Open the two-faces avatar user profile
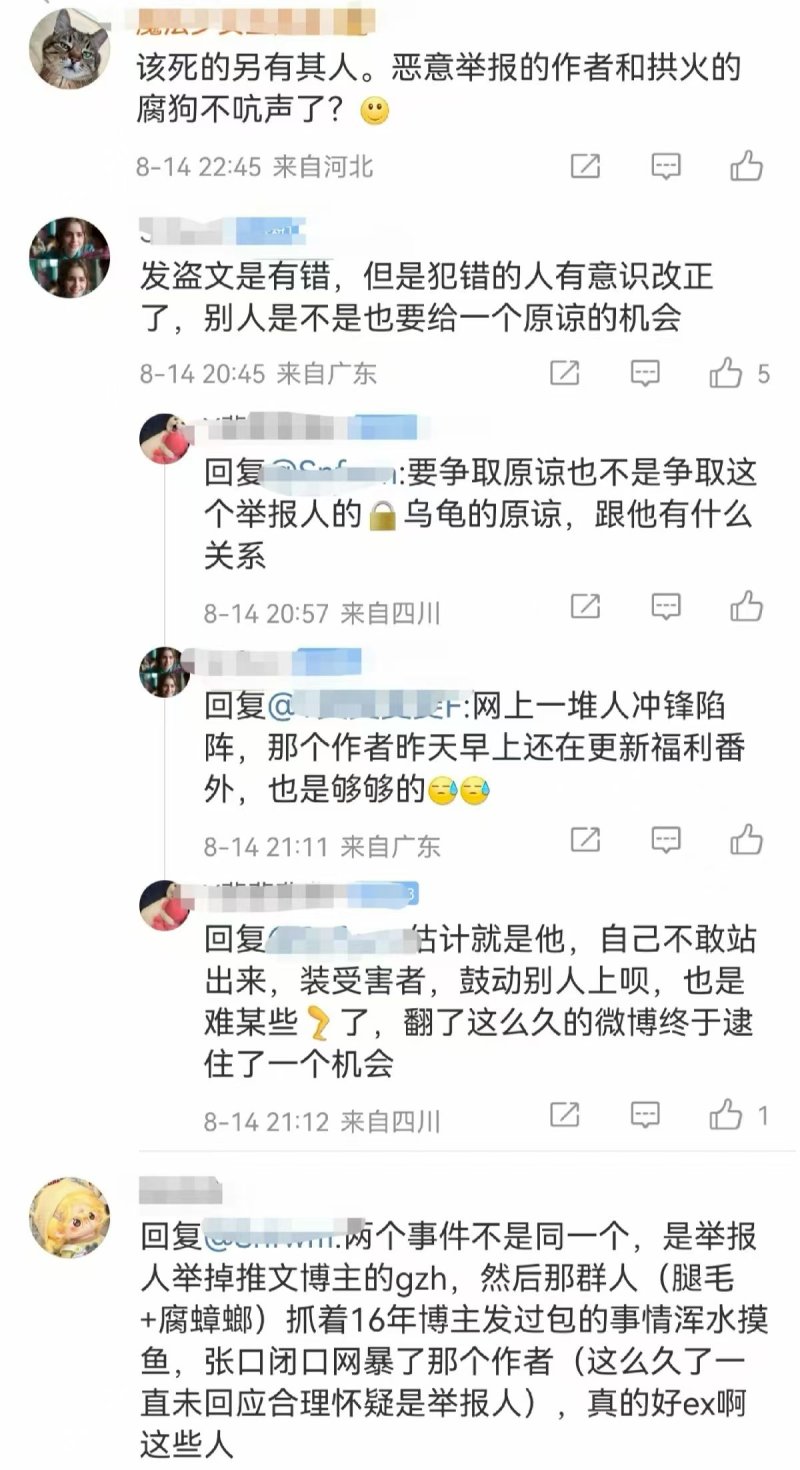800x1470 pixels. point(69,258)
